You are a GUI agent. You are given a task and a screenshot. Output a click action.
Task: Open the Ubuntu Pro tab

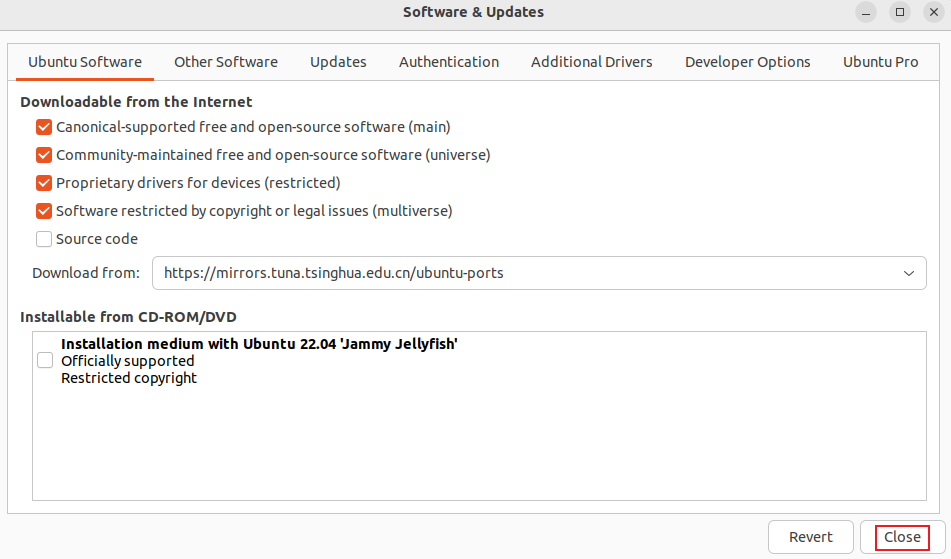point(880,62)
